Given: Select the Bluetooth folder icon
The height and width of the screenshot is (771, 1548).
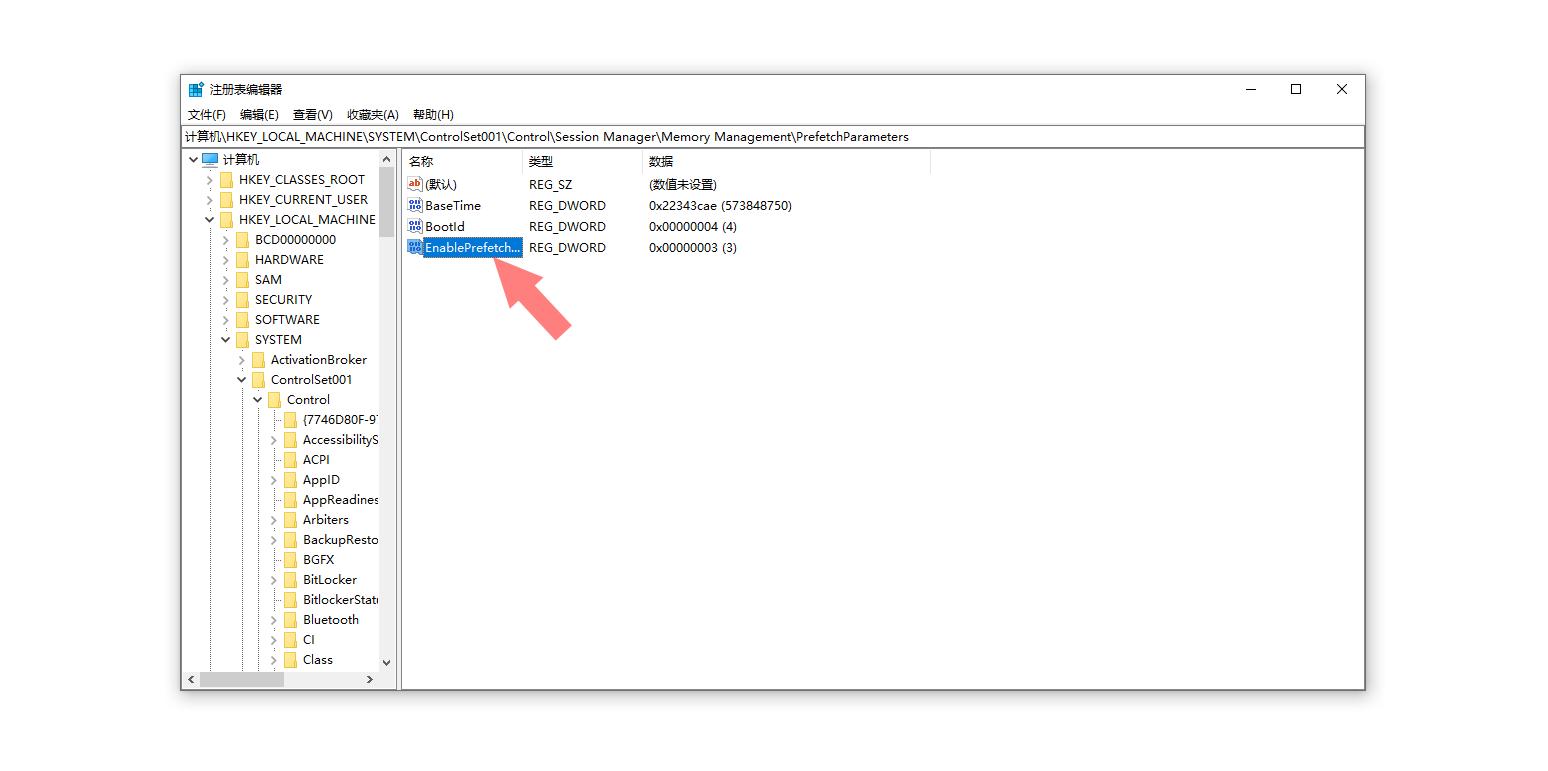Looking at the screenshot, I should 290,620.
